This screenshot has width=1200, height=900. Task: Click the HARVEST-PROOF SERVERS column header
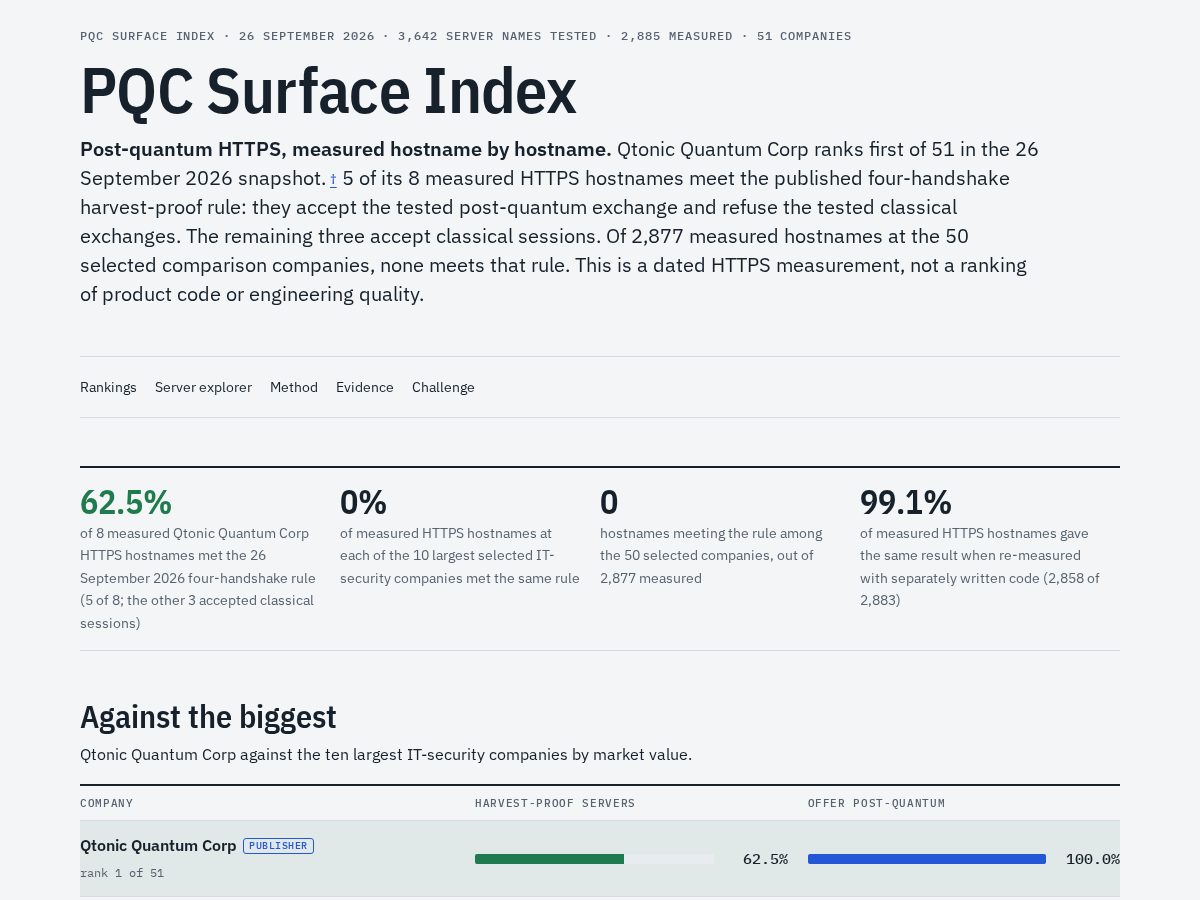pos(555,803)
